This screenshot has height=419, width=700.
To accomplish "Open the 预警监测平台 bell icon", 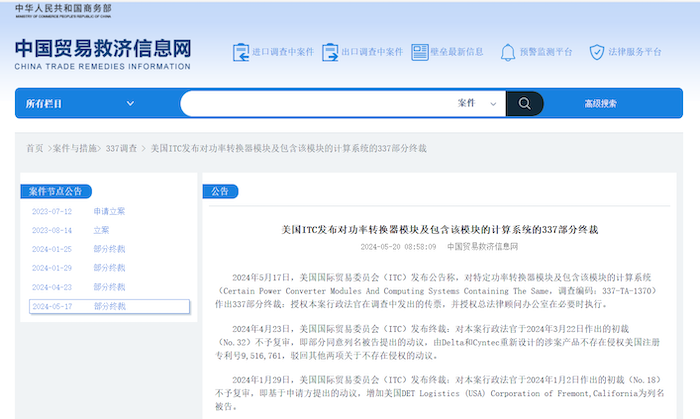I will pyautogui.click(x=508, y=52).
